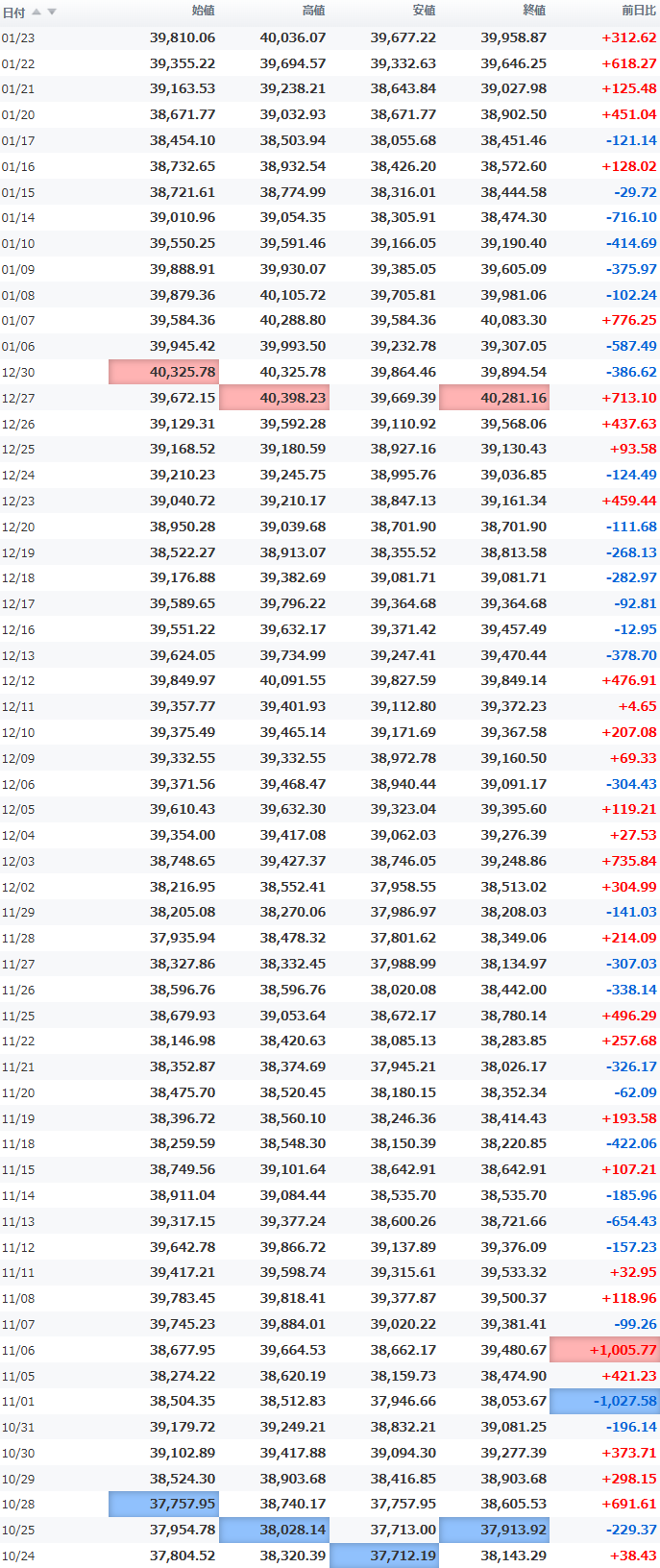Viewport: 660px width, 1568px height.
Task: Select closing price 38,442.00 on 11/26
Action: coord(514,990)
